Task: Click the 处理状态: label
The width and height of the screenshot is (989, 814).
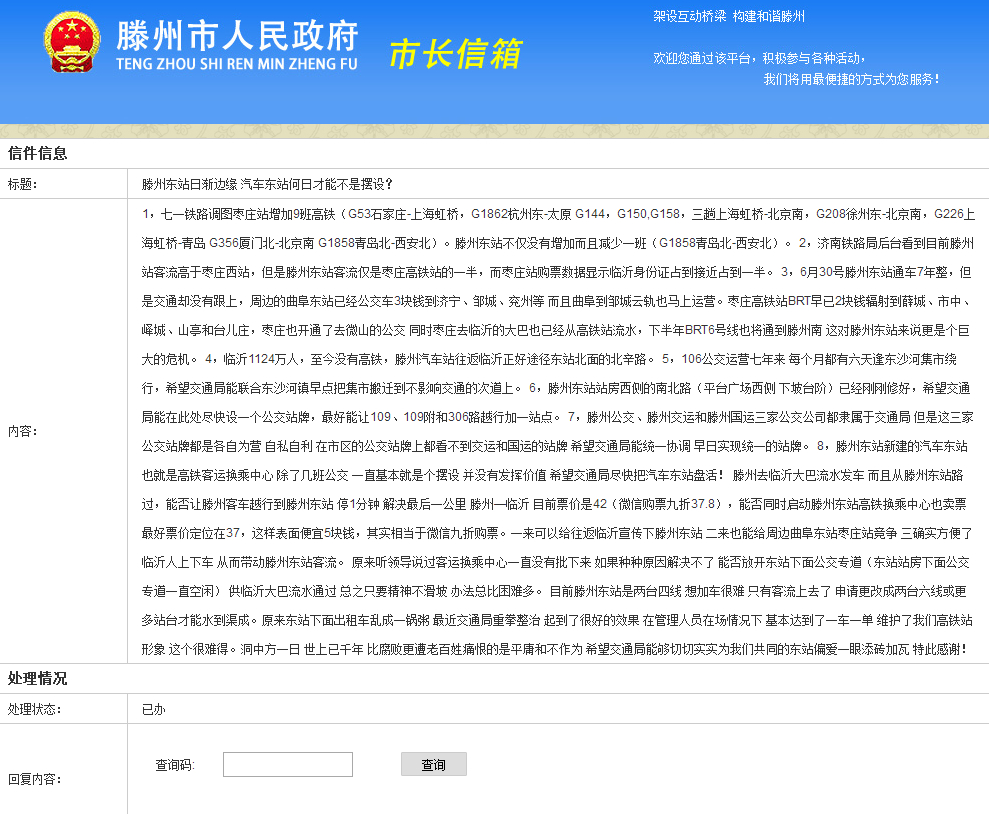Action: [x=35, y=709]
